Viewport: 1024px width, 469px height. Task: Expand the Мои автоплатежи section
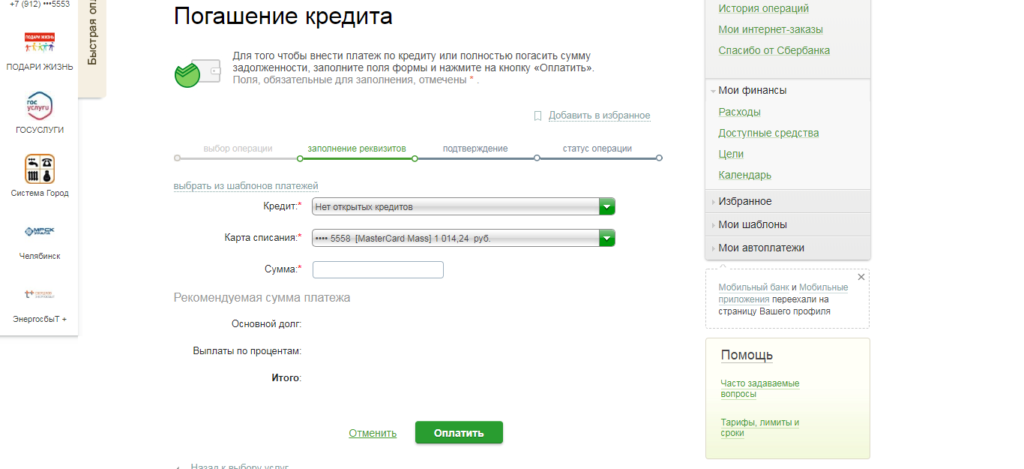pos(760,247)
